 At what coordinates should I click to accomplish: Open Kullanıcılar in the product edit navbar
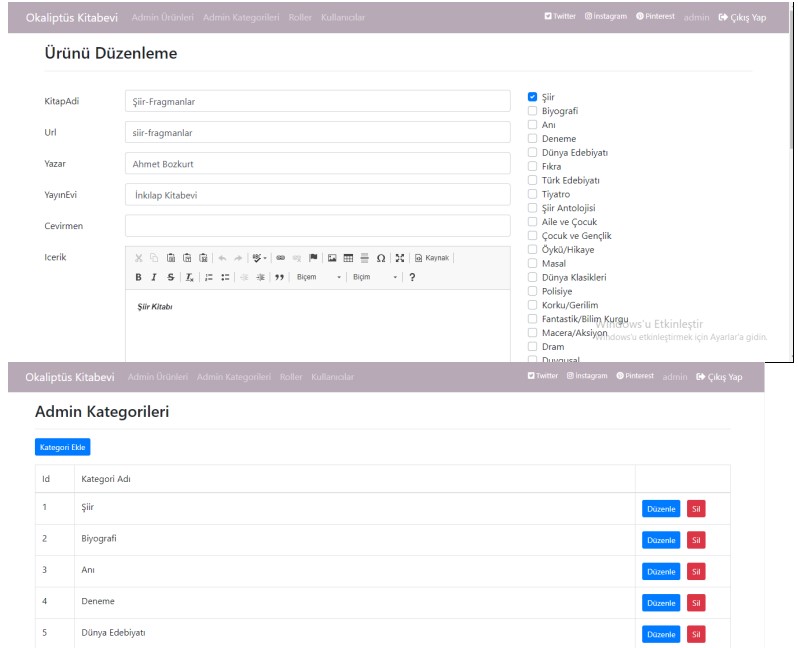coord(343,17)
